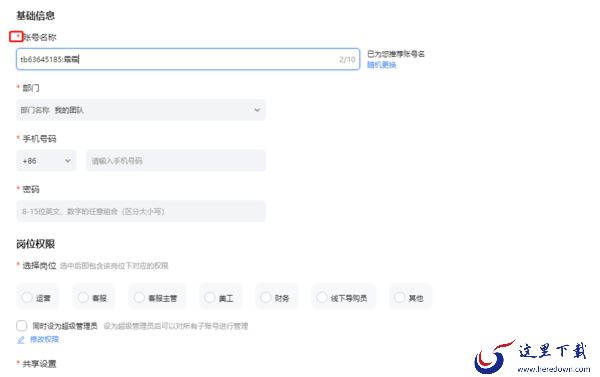The image size is (600, 377).
Task: Click the pencil icon beside 修改权限
Action: 21,339
